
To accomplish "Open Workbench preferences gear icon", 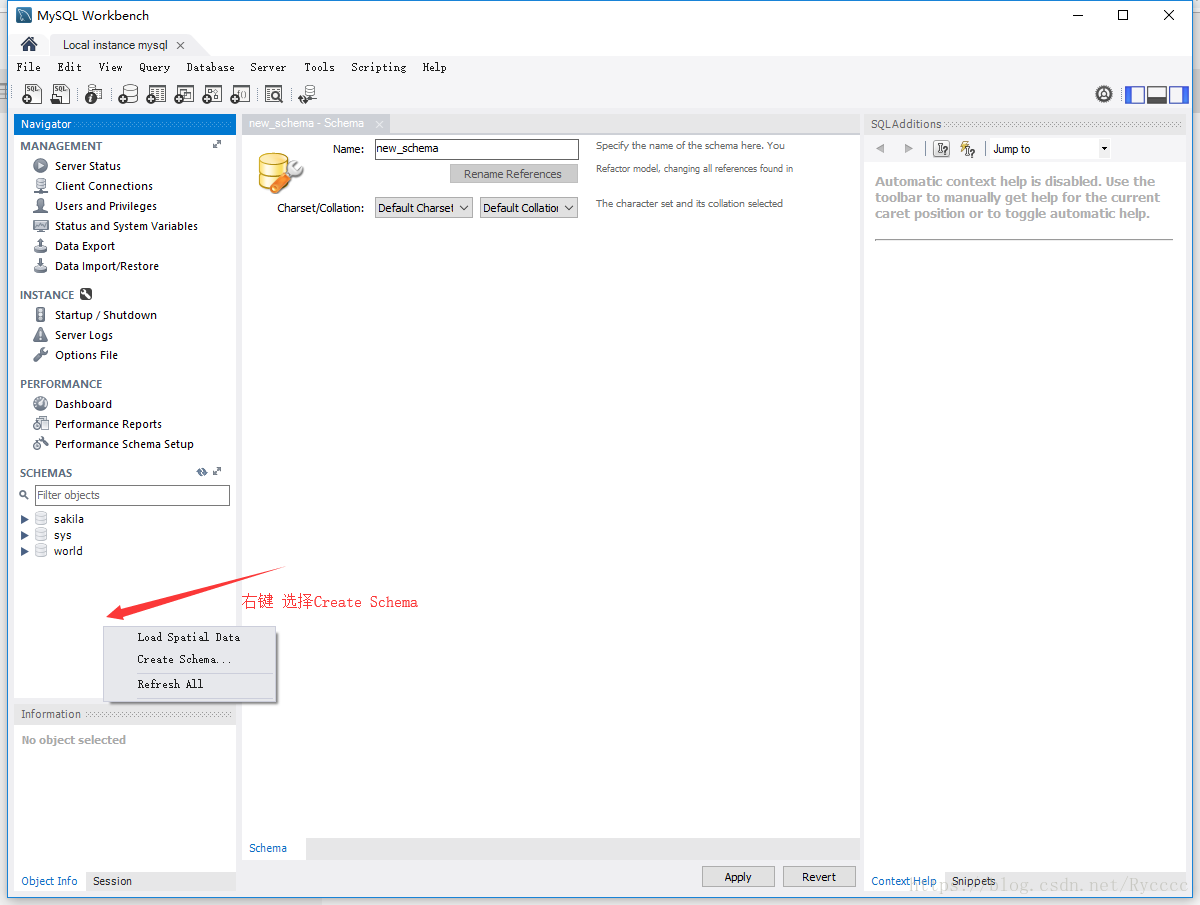I will tap(1104, 94).
